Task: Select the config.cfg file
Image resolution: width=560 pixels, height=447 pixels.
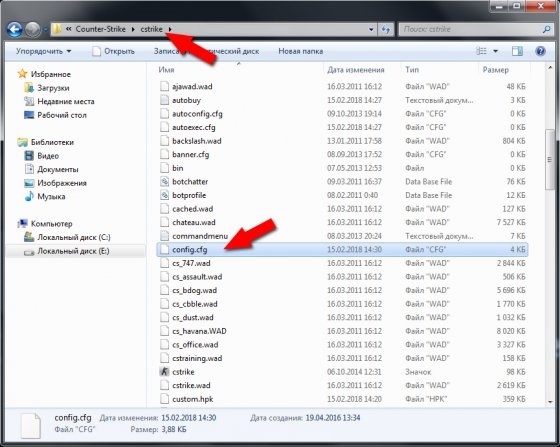Action: tap(342, 250)
